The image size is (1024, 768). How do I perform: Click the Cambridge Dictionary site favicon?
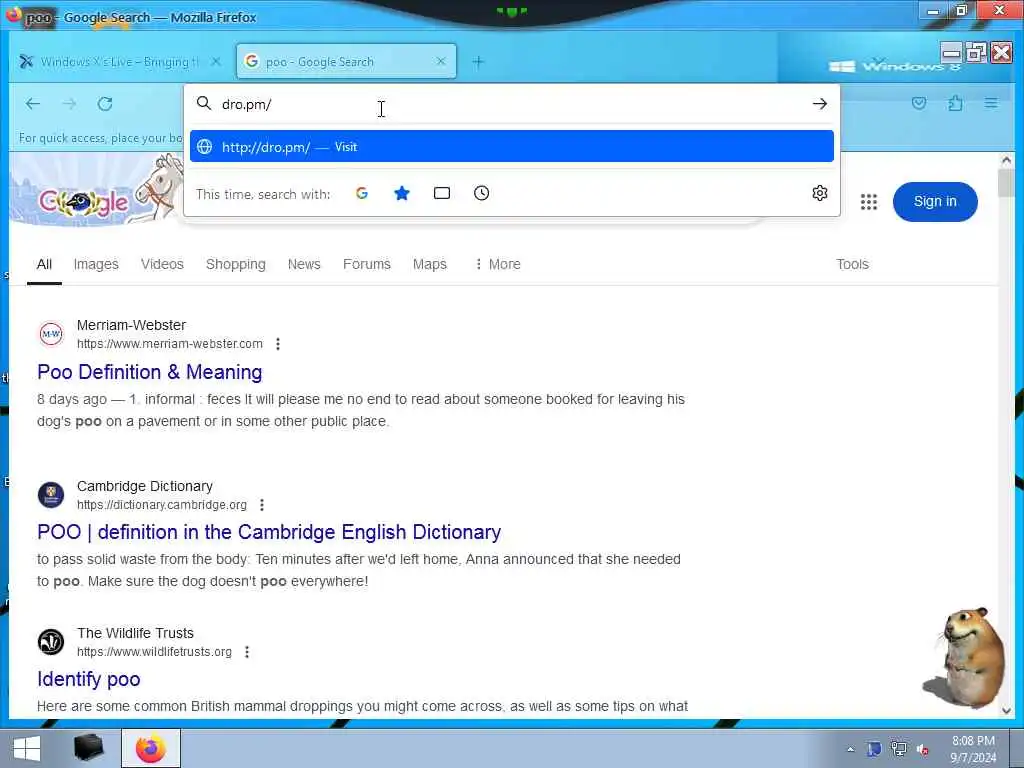[51, 495]
